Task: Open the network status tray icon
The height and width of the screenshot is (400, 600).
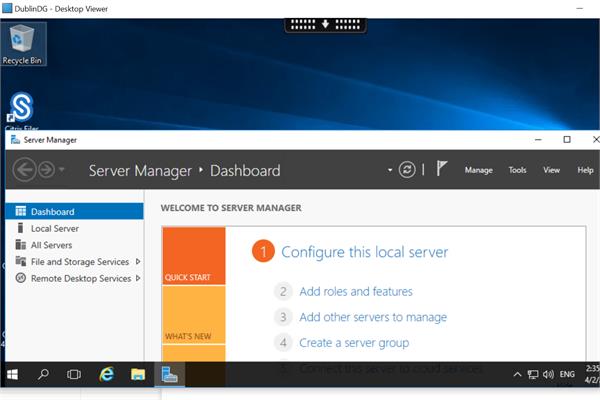Action: [x=533, y=374]
